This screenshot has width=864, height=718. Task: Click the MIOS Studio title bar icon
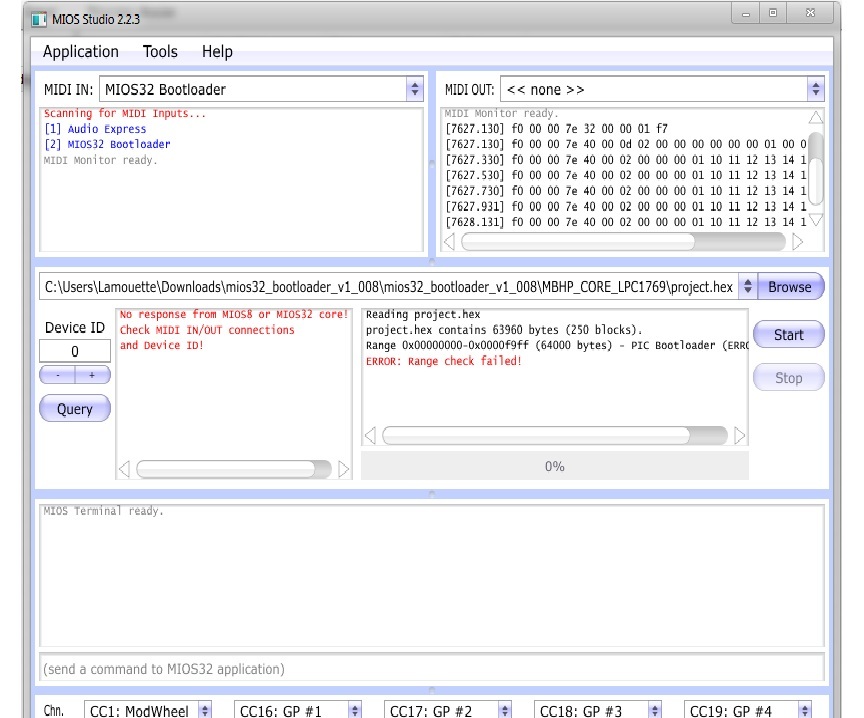click(39, 19)
